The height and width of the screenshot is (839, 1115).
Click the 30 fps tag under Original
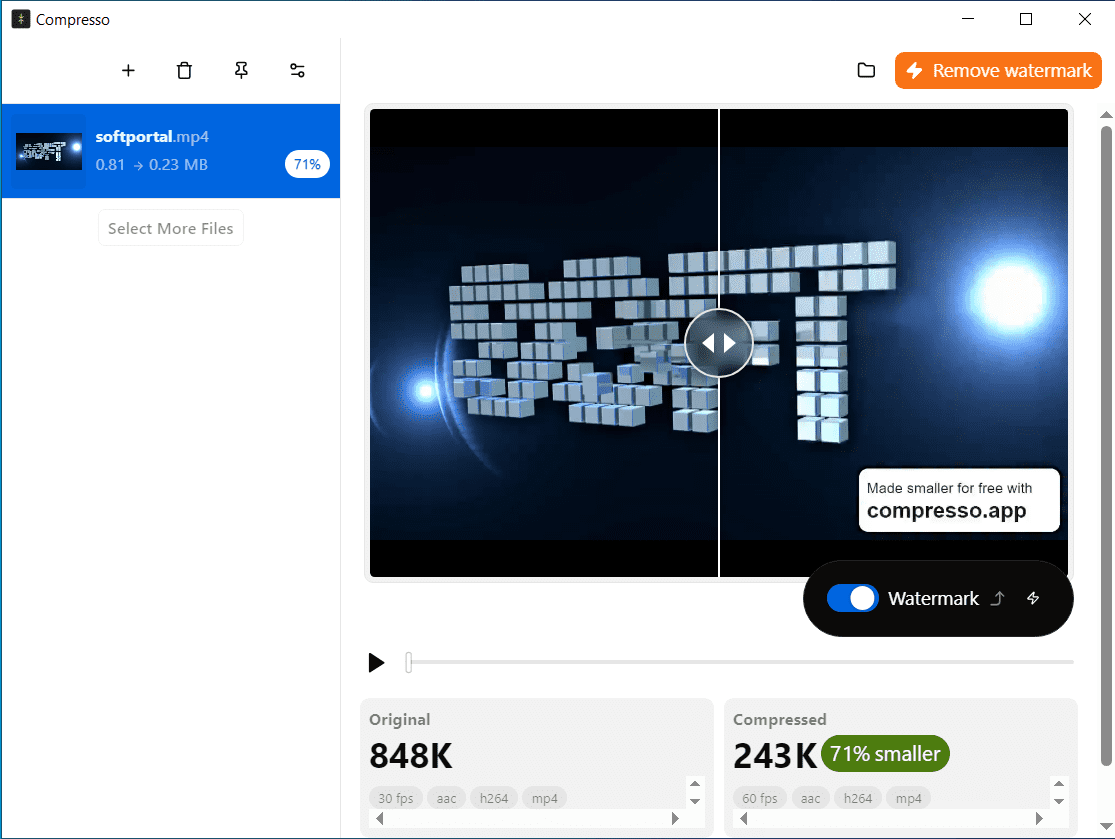395,798
